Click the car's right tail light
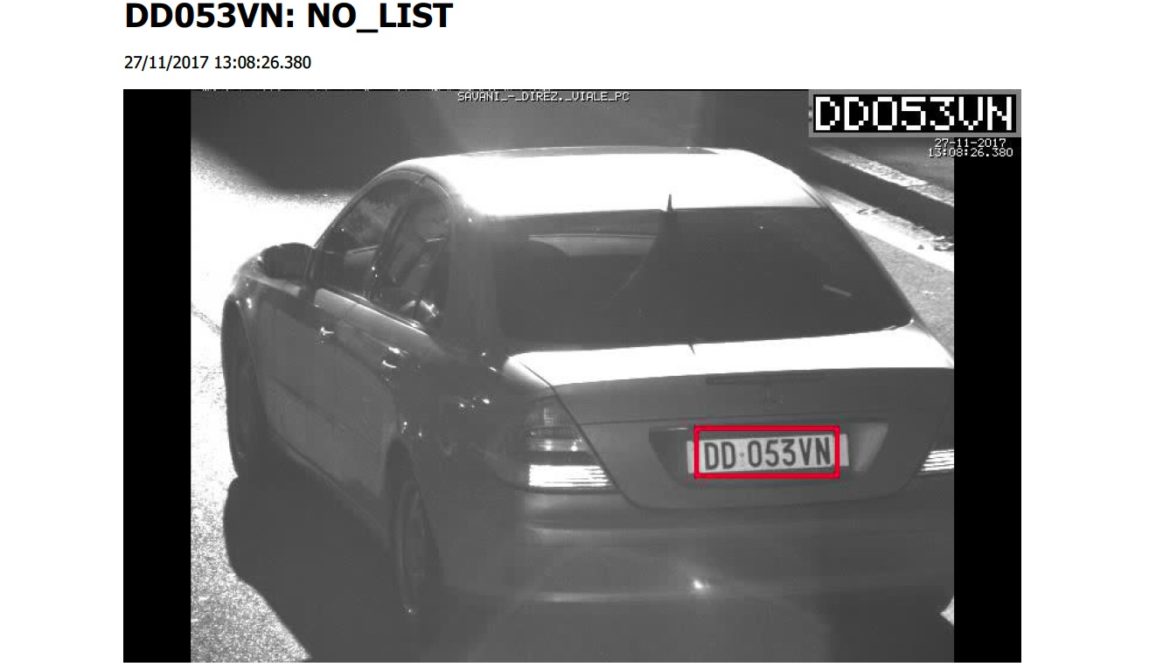 click(937, 460)
